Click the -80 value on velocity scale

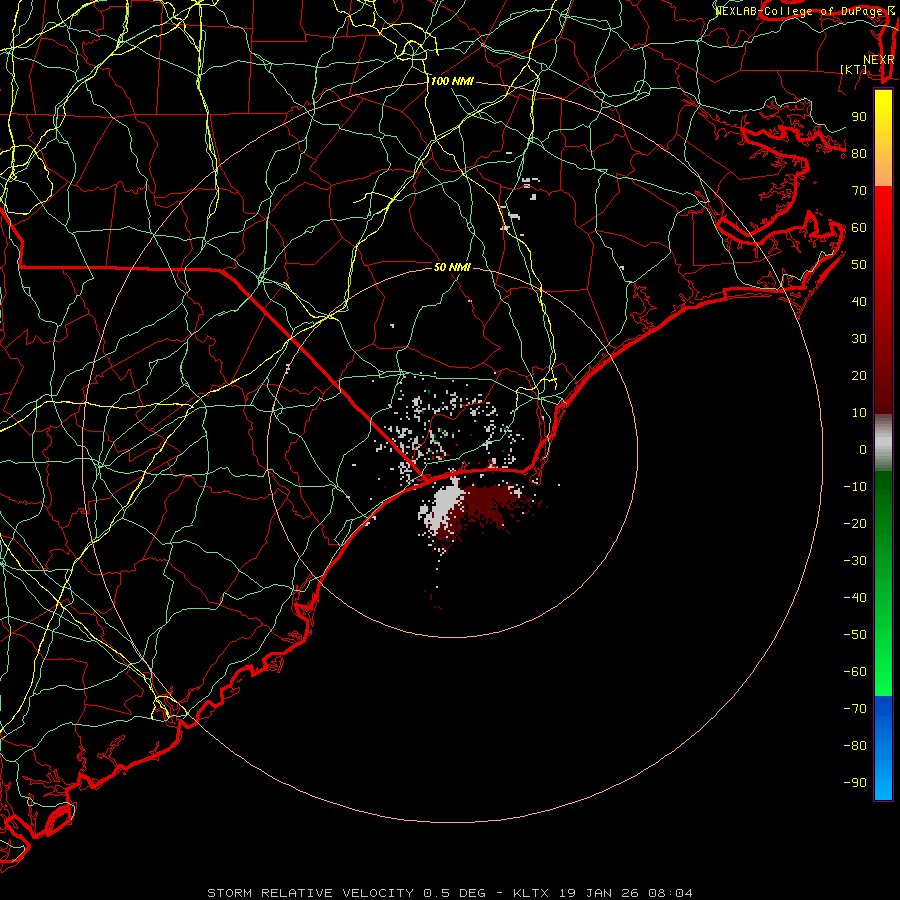click(x=855, y=746)
